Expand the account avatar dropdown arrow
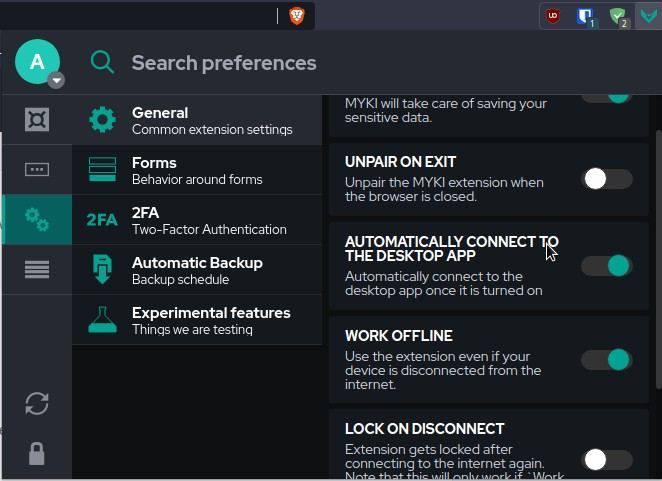 [57, 81]
